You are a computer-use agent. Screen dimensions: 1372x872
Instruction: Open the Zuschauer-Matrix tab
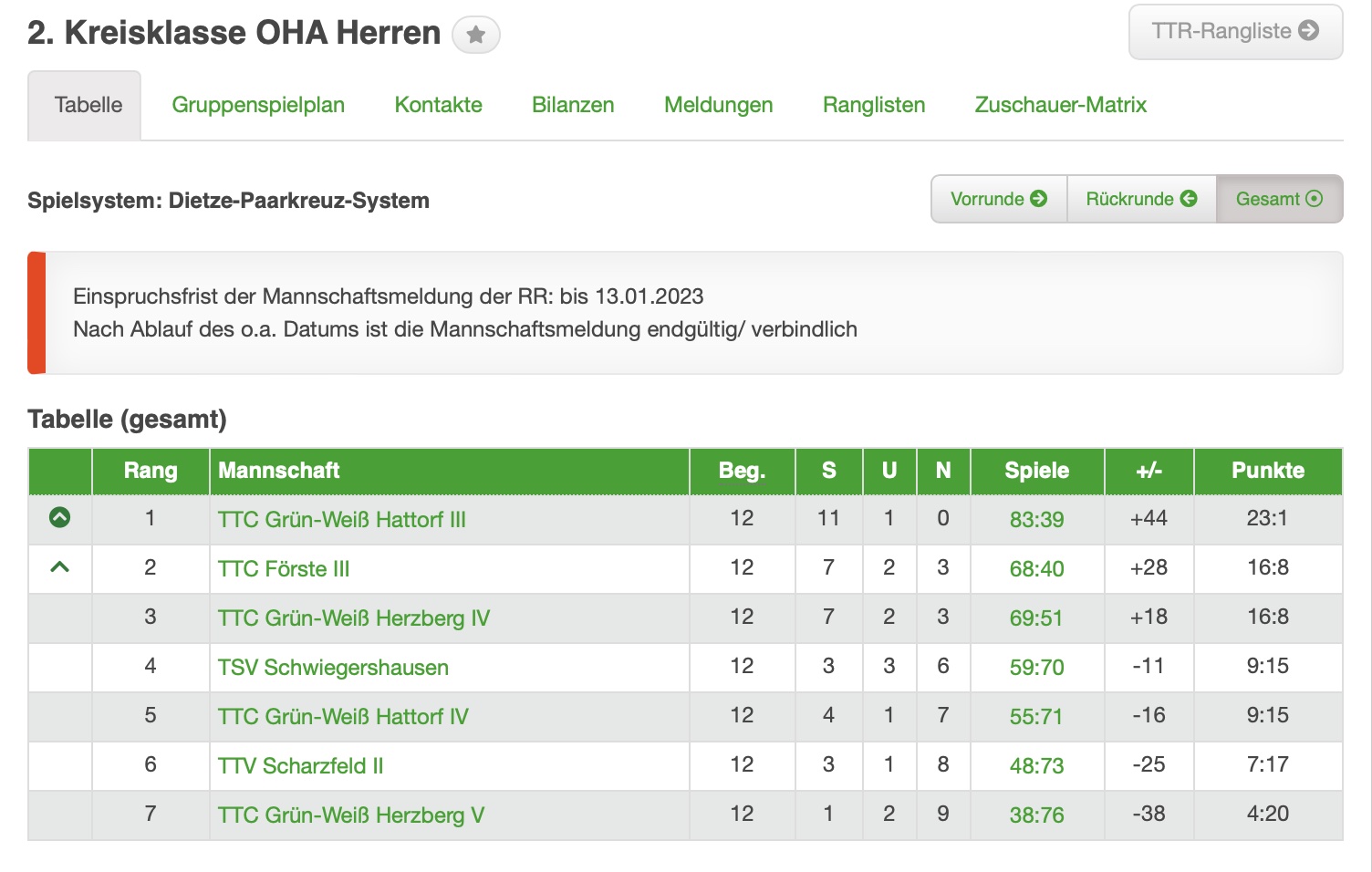(x=1060, y=105)
